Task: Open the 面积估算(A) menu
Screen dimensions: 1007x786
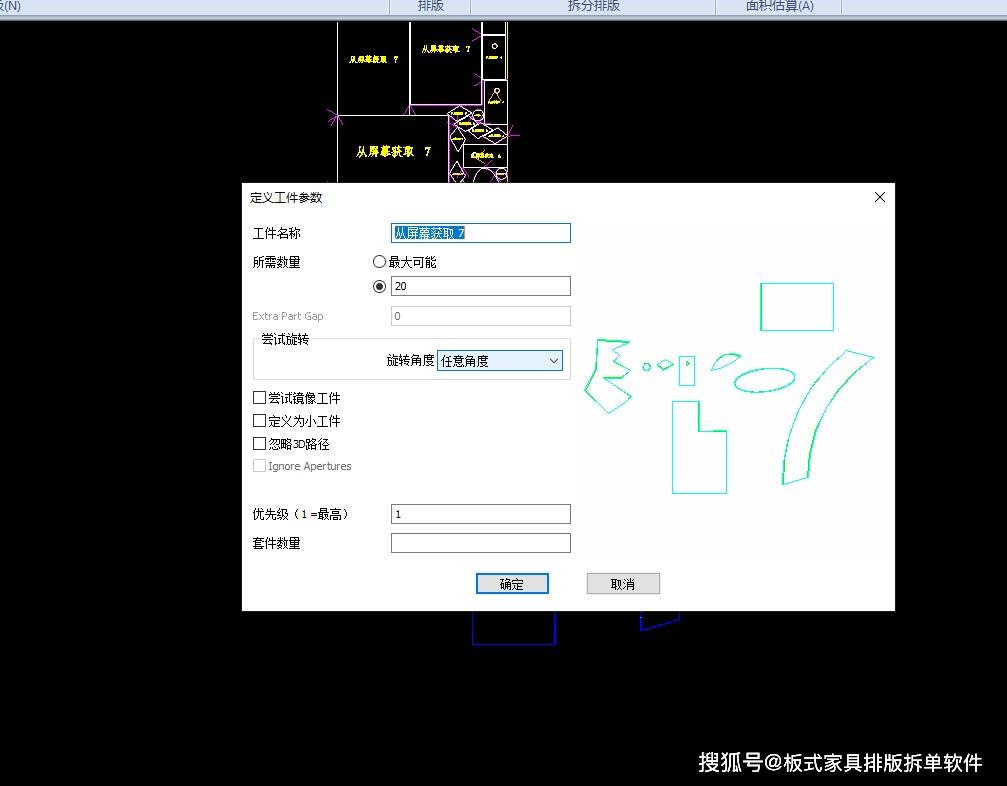Action: pos(779,6)
